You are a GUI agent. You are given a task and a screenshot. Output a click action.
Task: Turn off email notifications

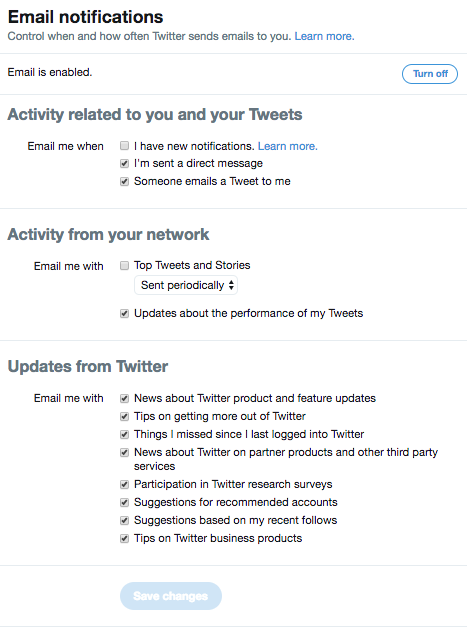point(429,74)
